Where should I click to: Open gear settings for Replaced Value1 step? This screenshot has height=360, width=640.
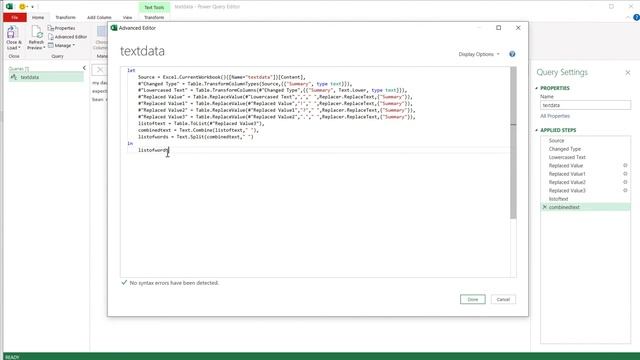tap(625, 174)
